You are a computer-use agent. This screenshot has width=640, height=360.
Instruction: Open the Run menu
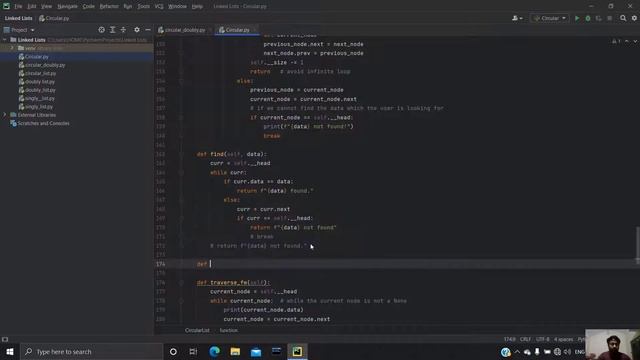[128, 6]
